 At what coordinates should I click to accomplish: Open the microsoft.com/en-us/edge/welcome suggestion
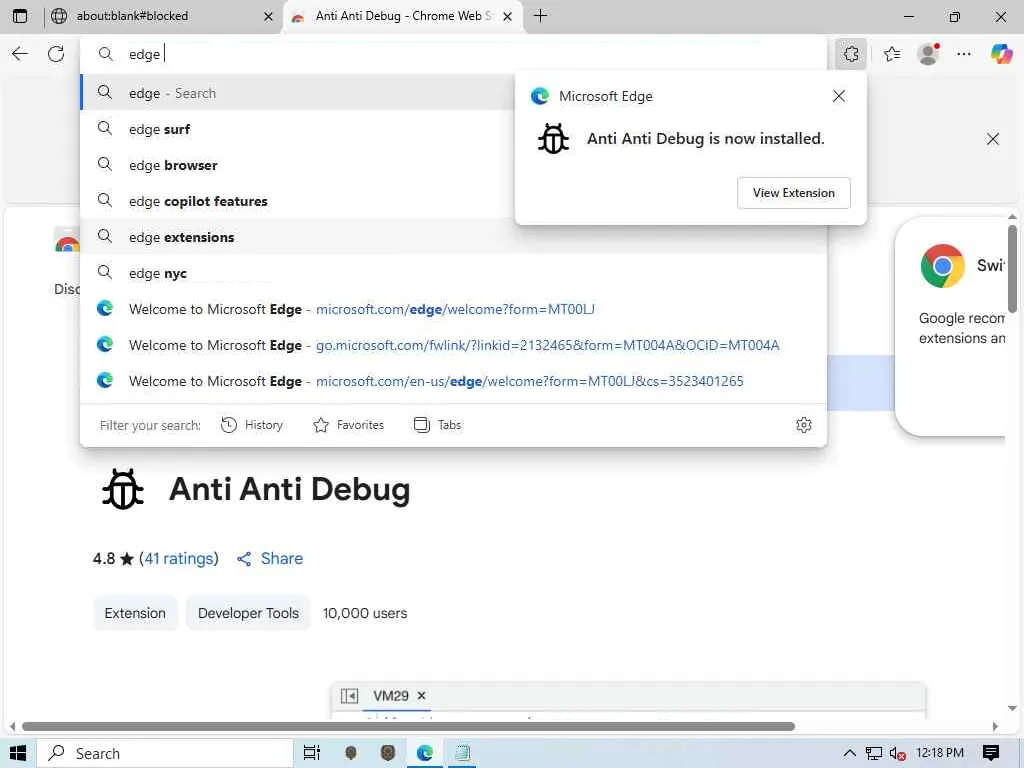click(x=453, y=380)
